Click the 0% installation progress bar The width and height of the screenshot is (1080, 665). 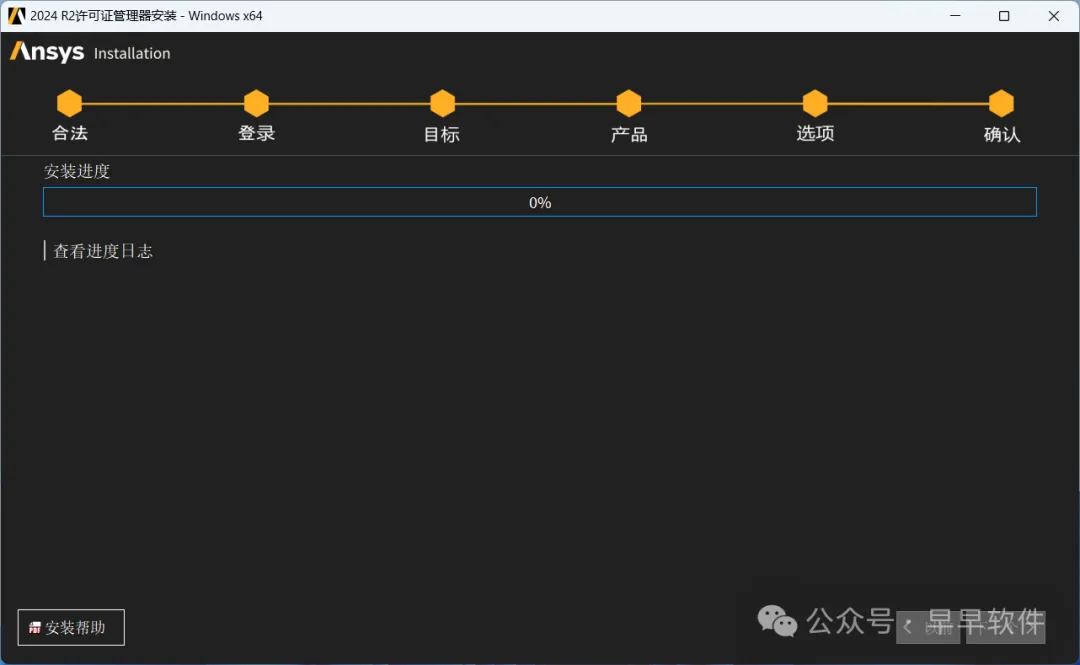pyautogui.click(x=539, y=202)
